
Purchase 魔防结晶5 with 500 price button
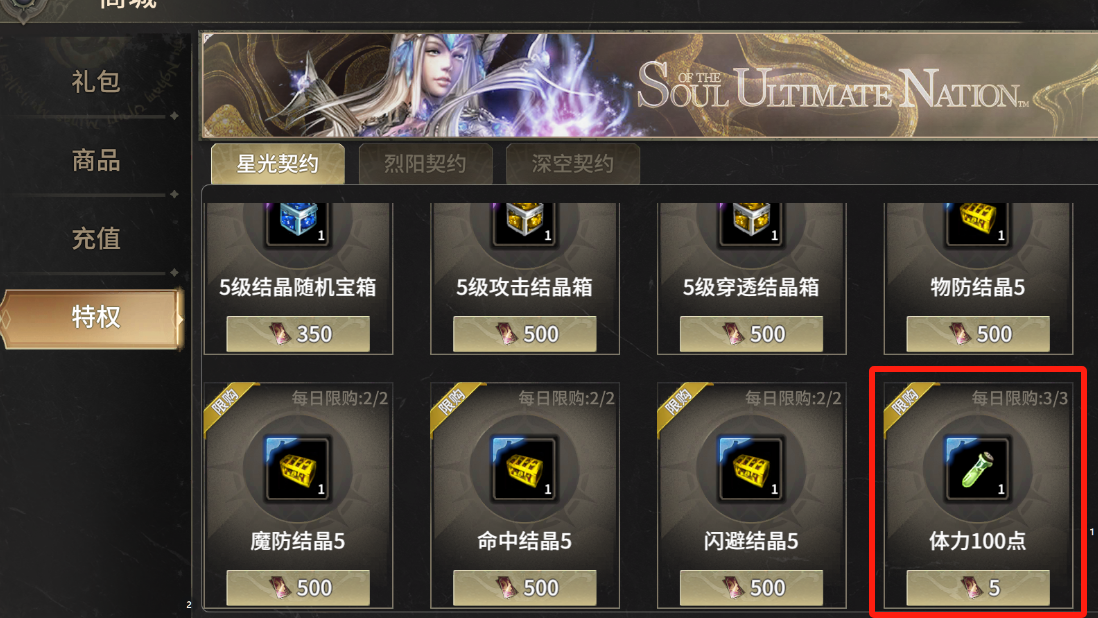[298, 588]
